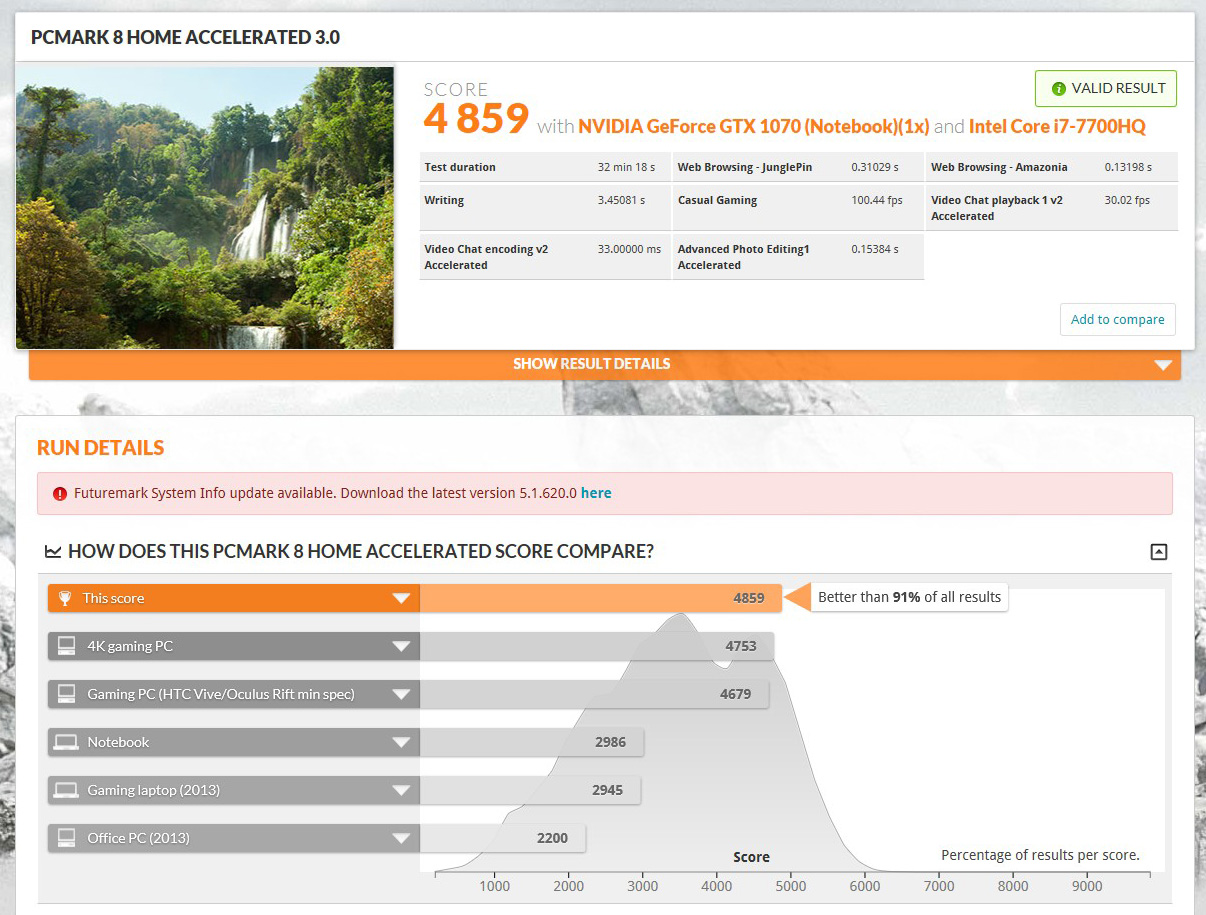The height and width of the screenshot is (915, 1206).
Task: Click the 4753 score bar for 4K gaming PC
Action: [x=597, y=646]
